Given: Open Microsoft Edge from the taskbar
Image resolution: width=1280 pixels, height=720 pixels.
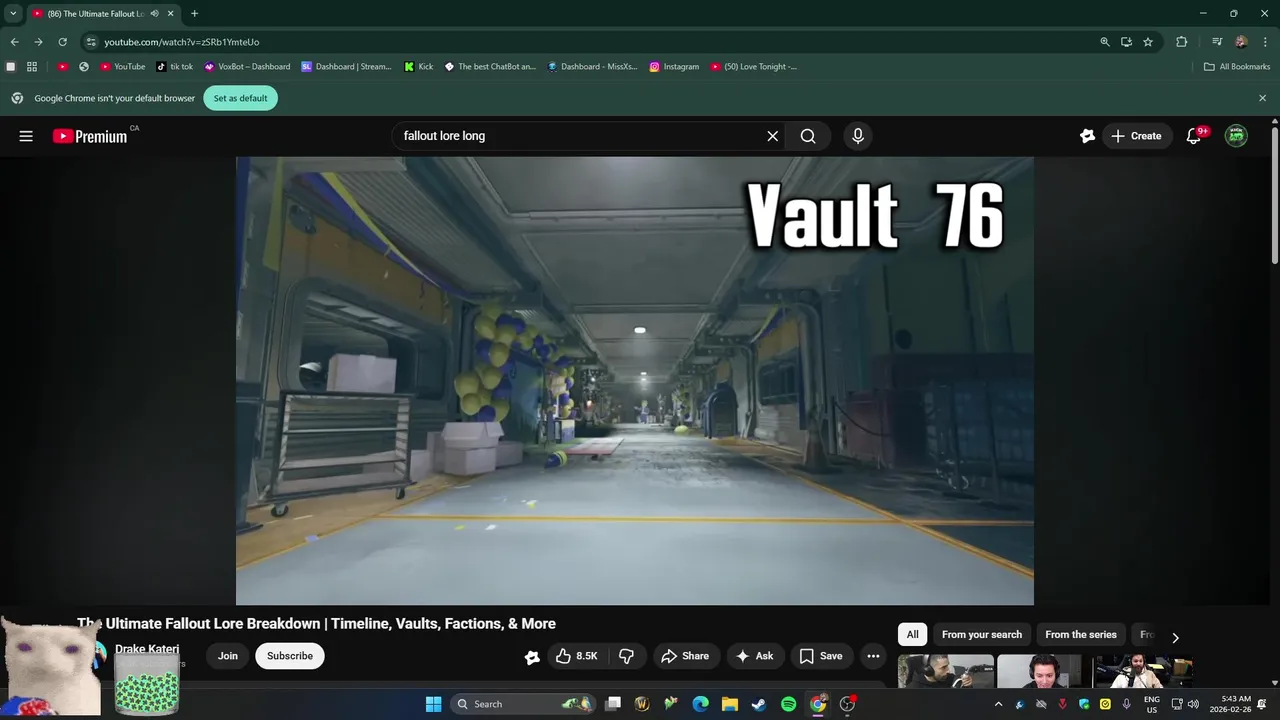Looking at the screenshot, I should [701, 704].
